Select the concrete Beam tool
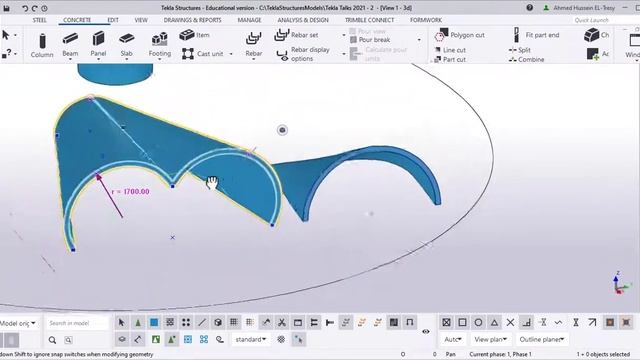Image resolution: width=640 pixels, height=360 pixels. tap(70, 46)
